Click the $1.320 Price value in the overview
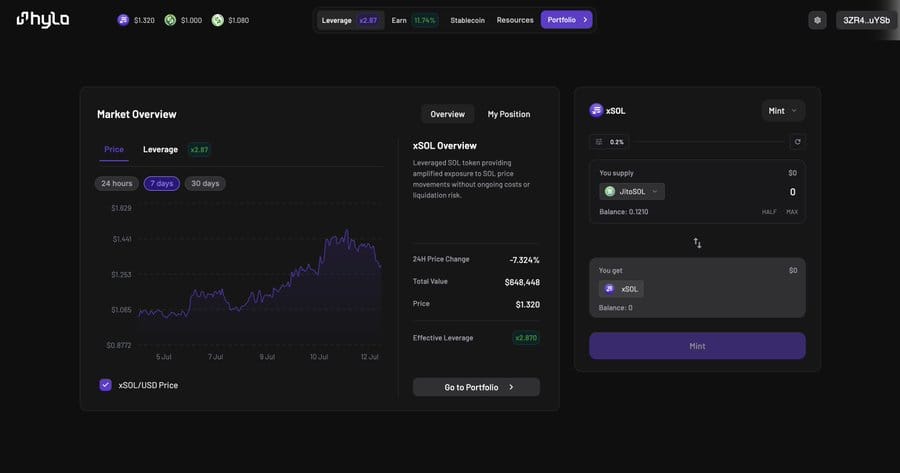 click(527, 304)
